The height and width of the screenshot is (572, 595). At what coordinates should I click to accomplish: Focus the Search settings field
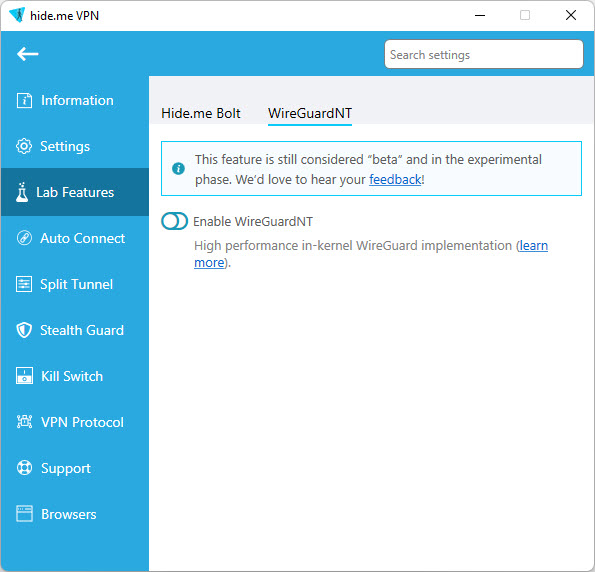[484, 54]
